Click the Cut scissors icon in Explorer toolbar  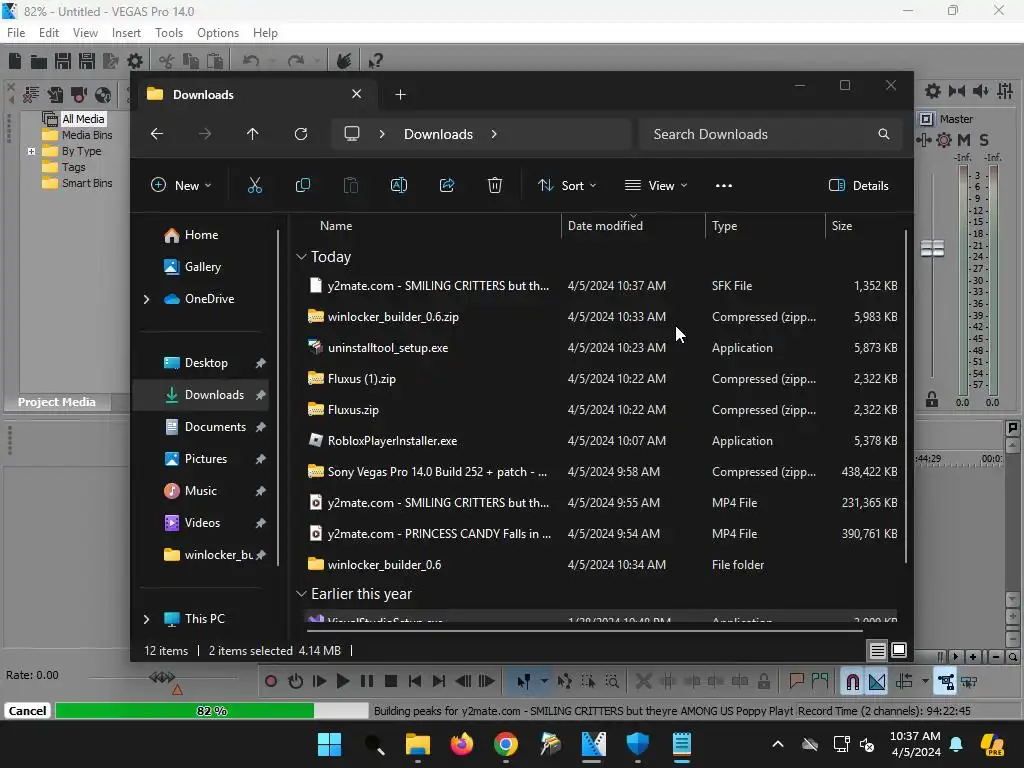[x=255, y=185]
